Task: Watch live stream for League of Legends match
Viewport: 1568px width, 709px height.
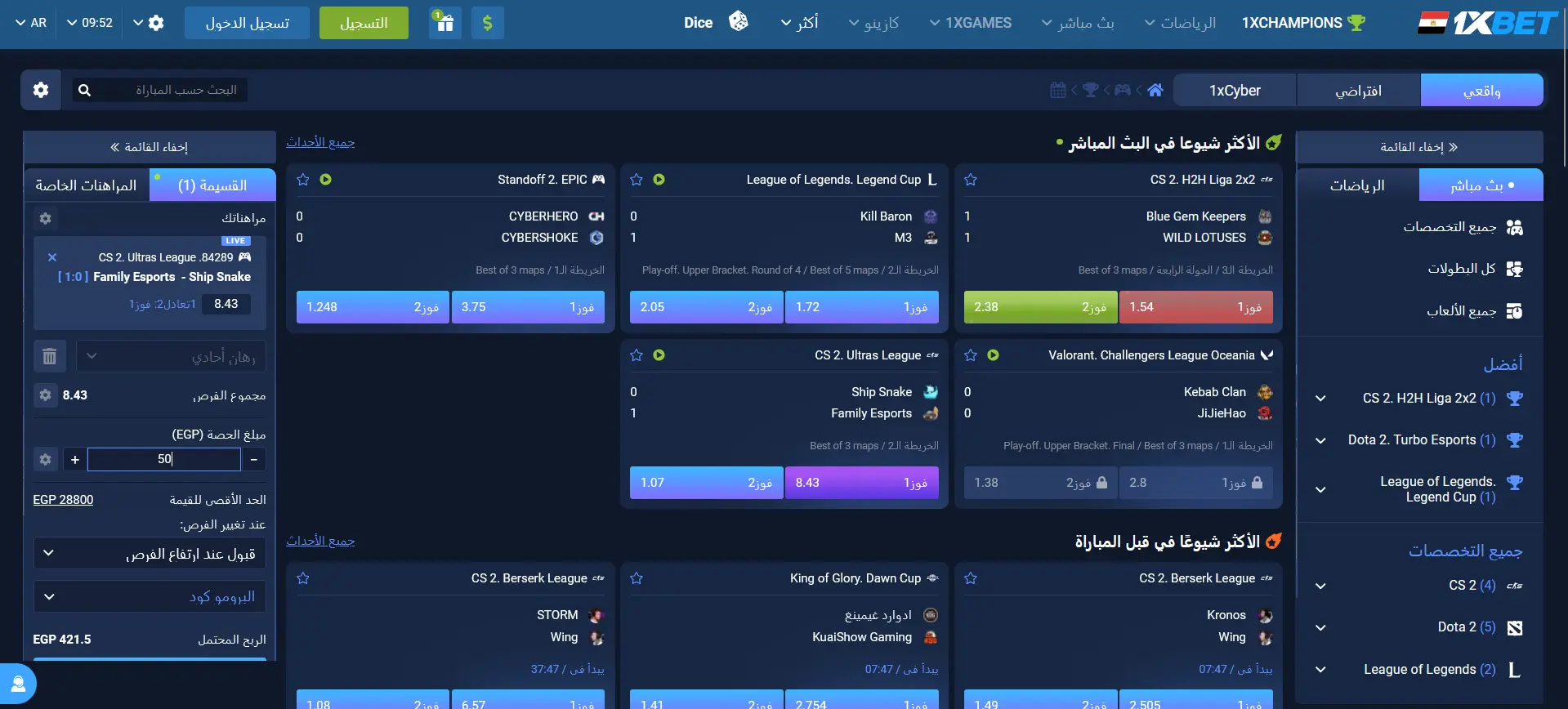Action: click(659, 180)
